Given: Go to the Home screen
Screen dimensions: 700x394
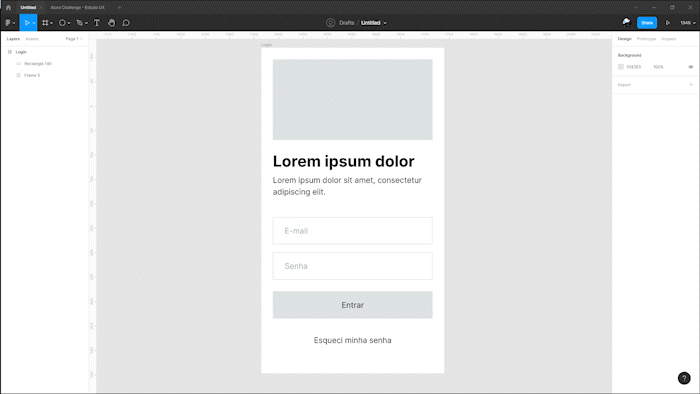Looking at the screenshot, I should tap(8, 8).
